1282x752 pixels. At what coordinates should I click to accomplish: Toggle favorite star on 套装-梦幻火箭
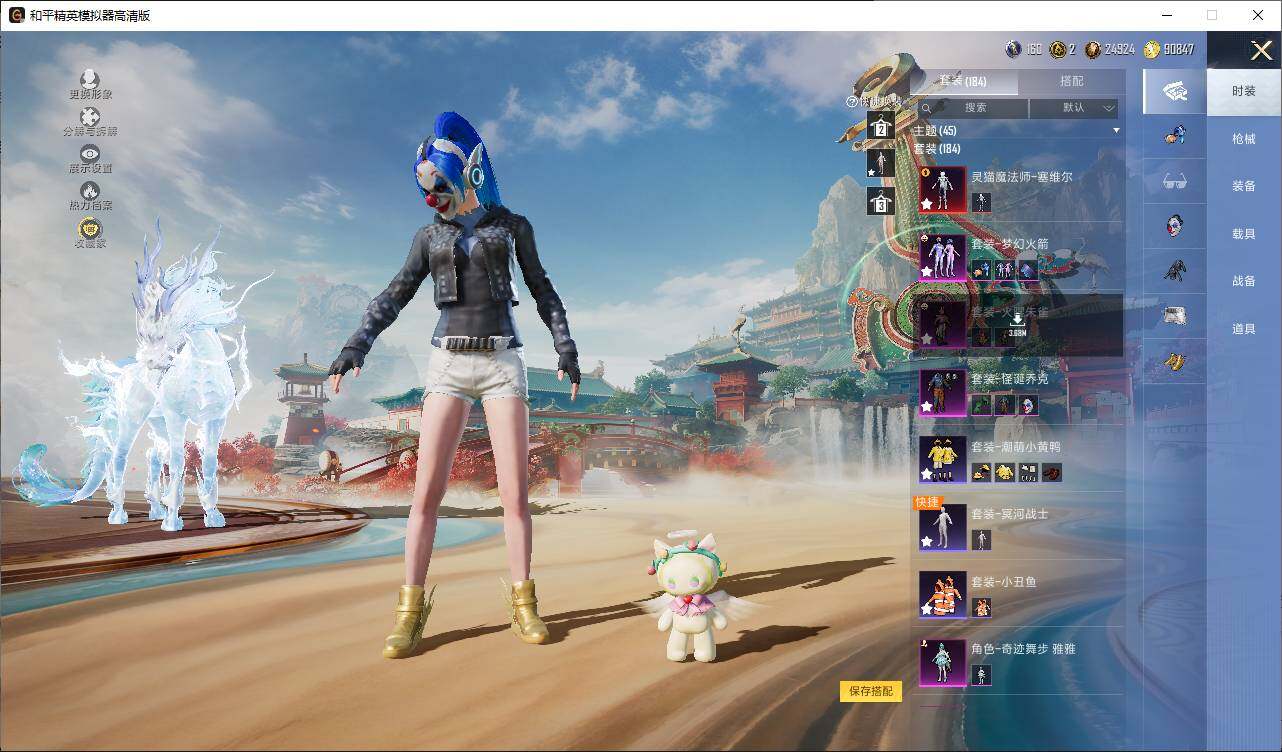coord(927,271)
